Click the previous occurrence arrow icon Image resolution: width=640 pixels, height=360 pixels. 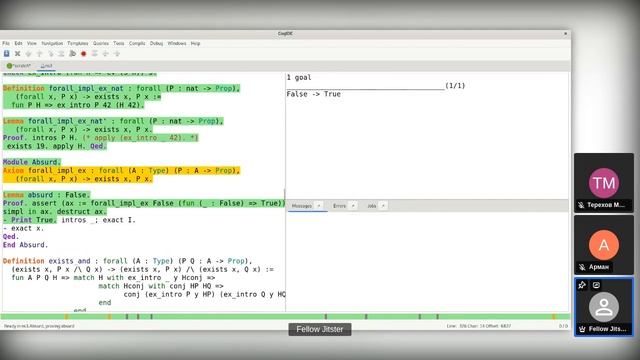[x=106, y=53]
